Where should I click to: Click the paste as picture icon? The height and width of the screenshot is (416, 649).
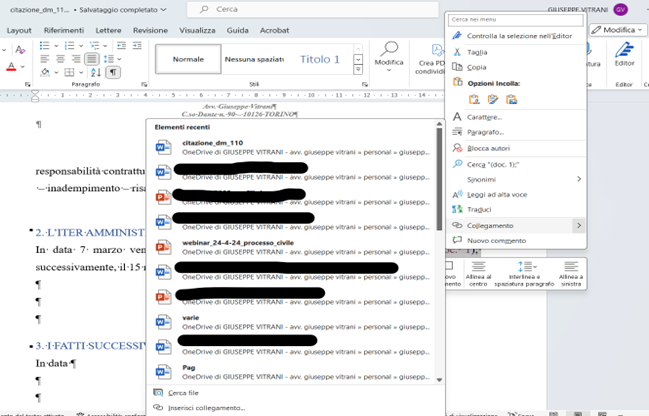512,99
